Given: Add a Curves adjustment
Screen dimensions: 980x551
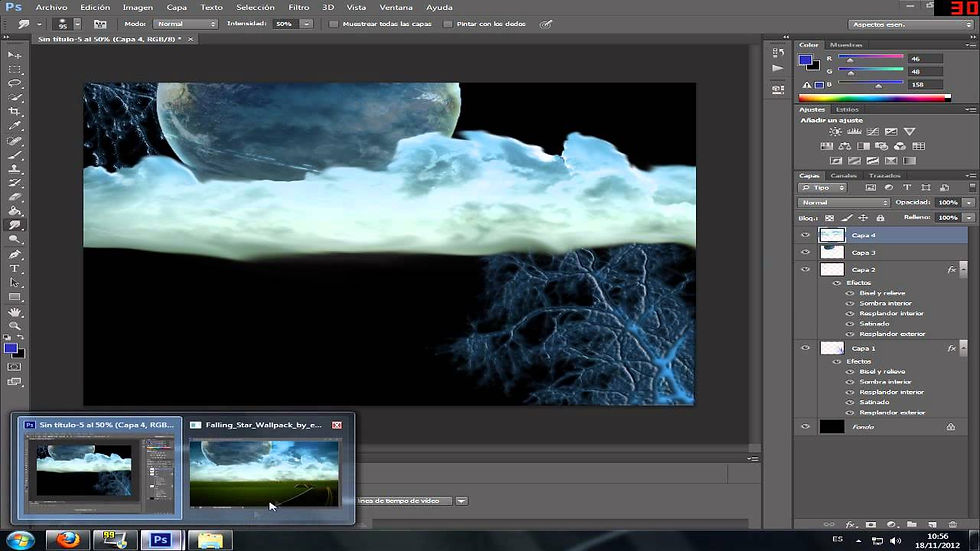Looking at the screenshot, I should point(872,132).
